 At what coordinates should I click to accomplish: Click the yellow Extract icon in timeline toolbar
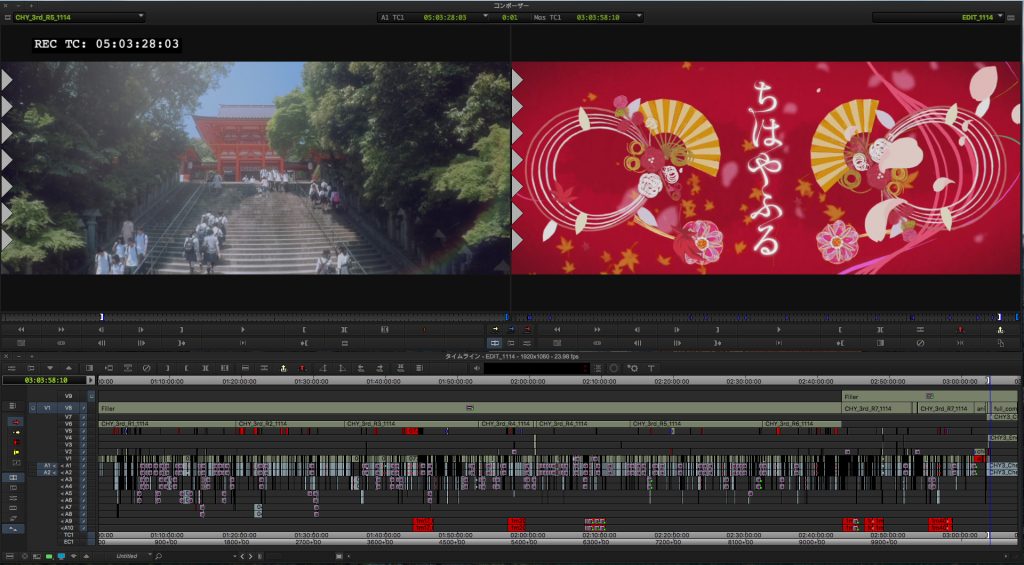tap(283, 368)
